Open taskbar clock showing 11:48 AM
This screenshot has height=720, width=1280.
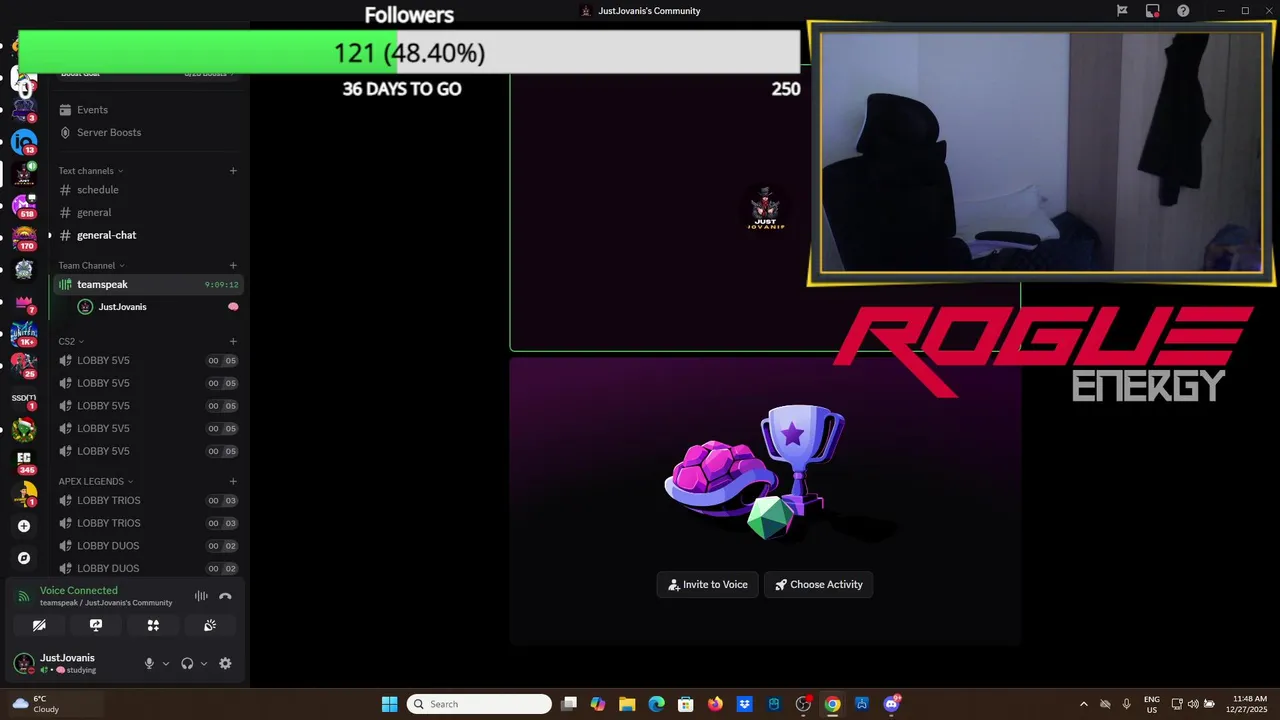click(x=1249, y=704)
